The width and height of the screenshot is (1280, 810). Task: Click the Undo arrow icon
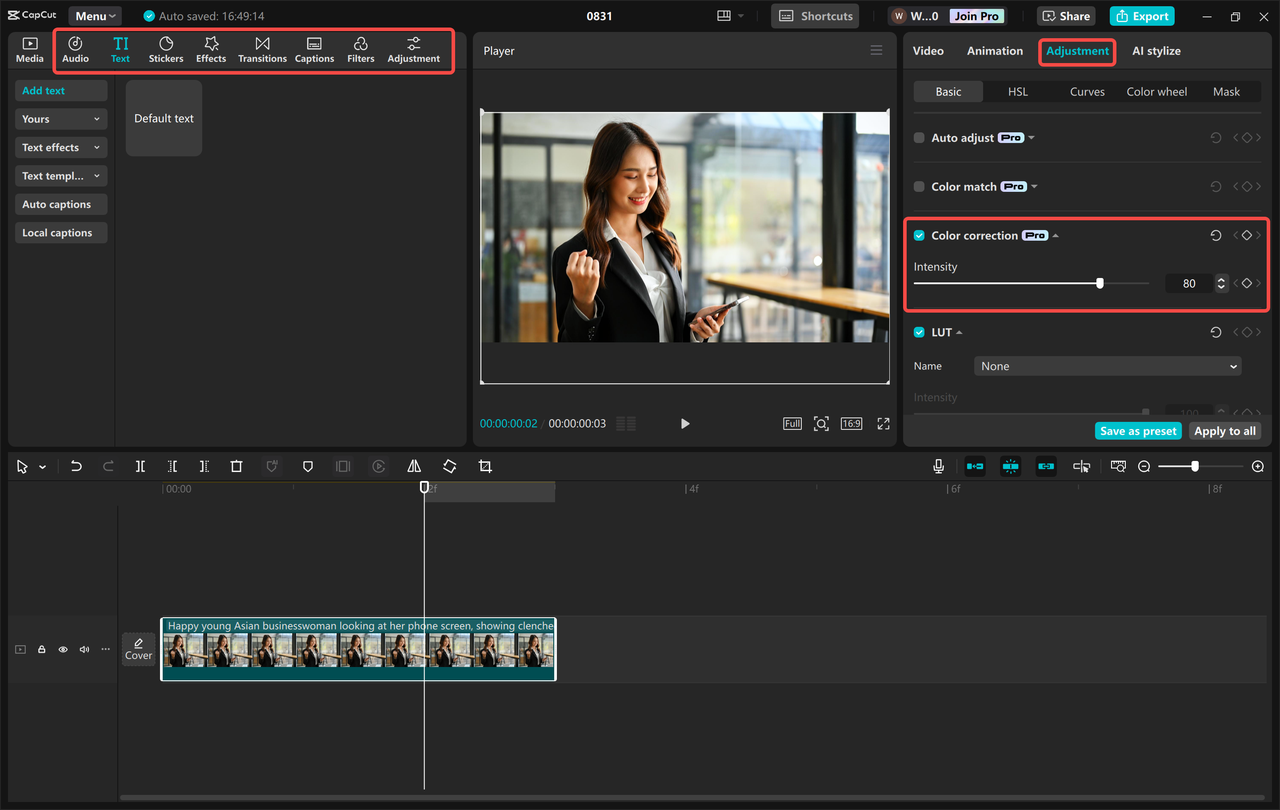click(76, 466)
